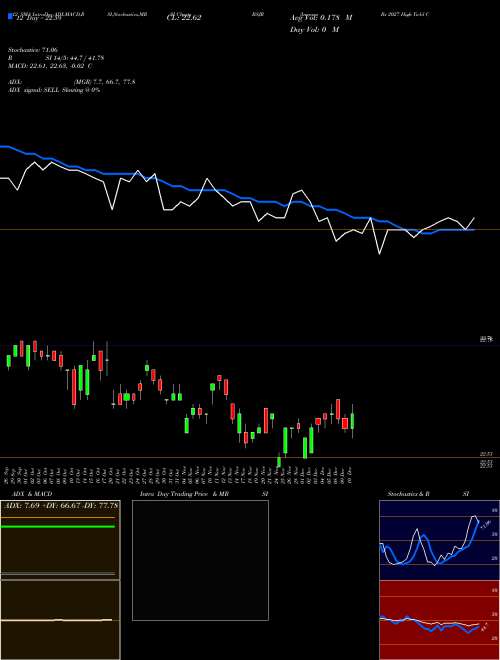Click the empty Intra Day Trading Price box
The height and width of the screenshot is (660, 500).
(200, 560)
